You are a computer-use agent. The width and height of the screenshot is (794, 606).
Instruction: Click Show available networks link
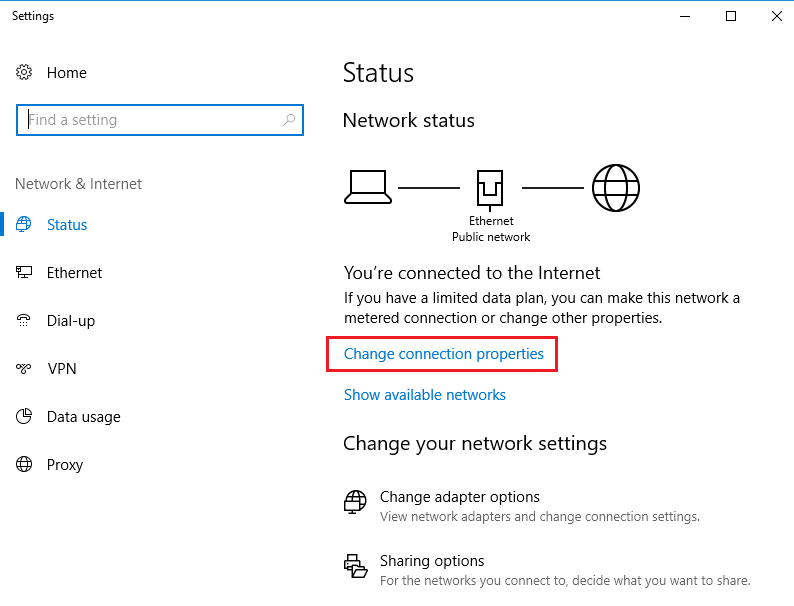[x=425, y=395]
